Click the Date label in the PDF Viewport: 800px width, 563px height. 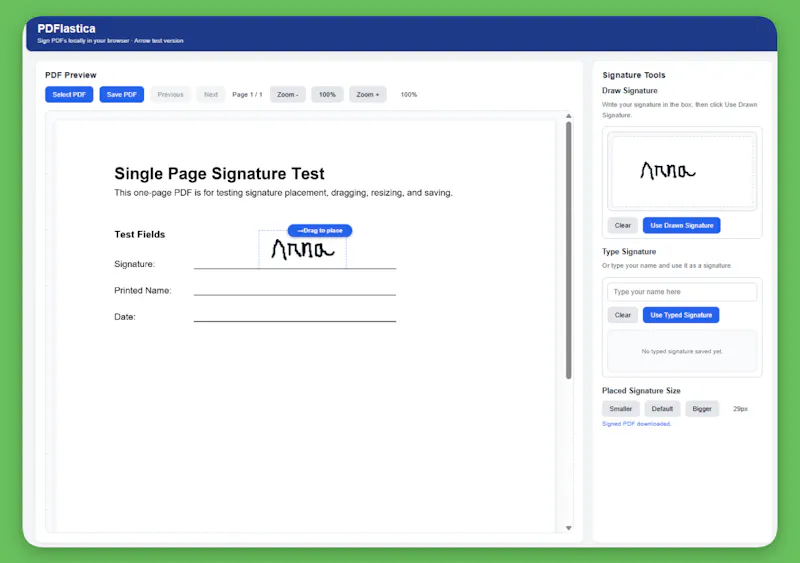click(x=125, y=317)
